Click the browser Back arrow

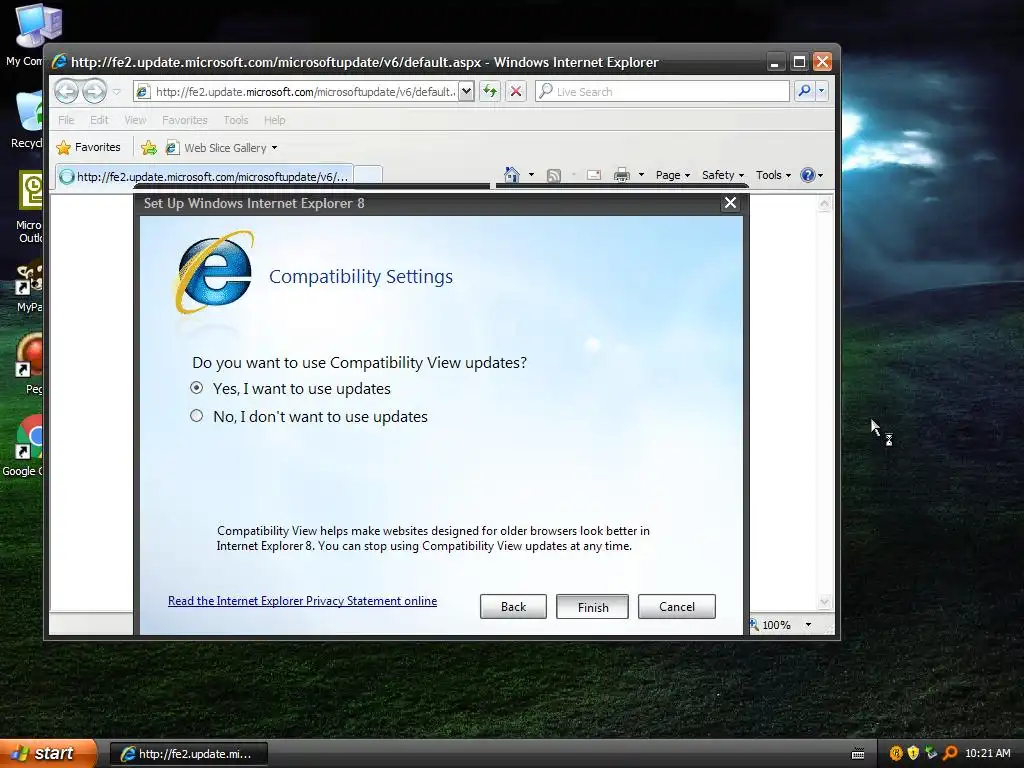(x=67, y=91)
